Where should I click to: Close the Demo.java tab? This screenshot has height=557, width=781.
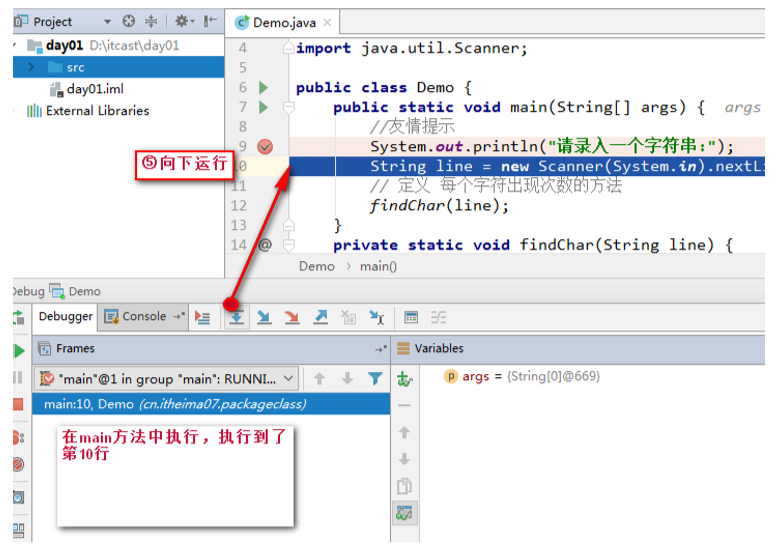pos(327,22)
